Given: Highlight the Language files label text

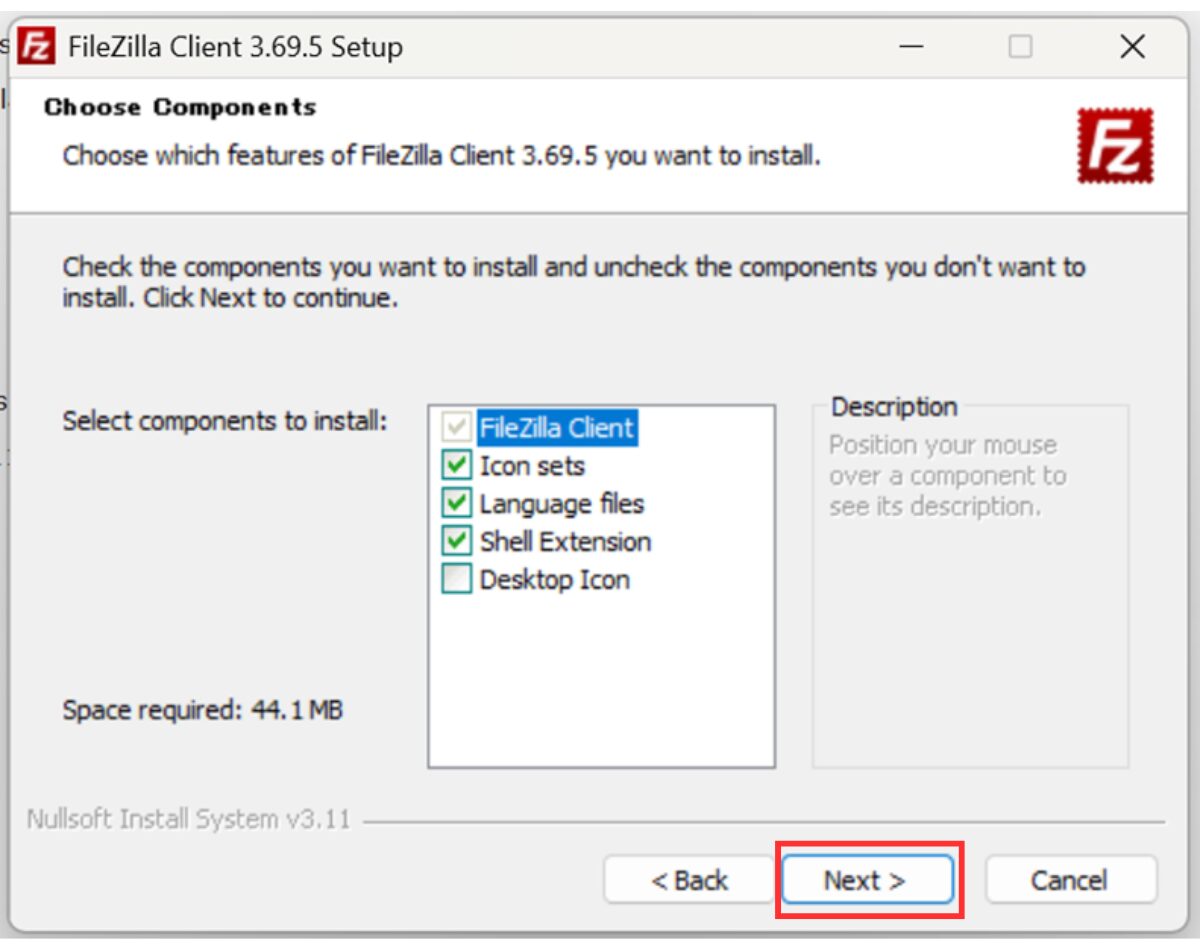Looking at the screenshot, I should click(x=561, y=504).
